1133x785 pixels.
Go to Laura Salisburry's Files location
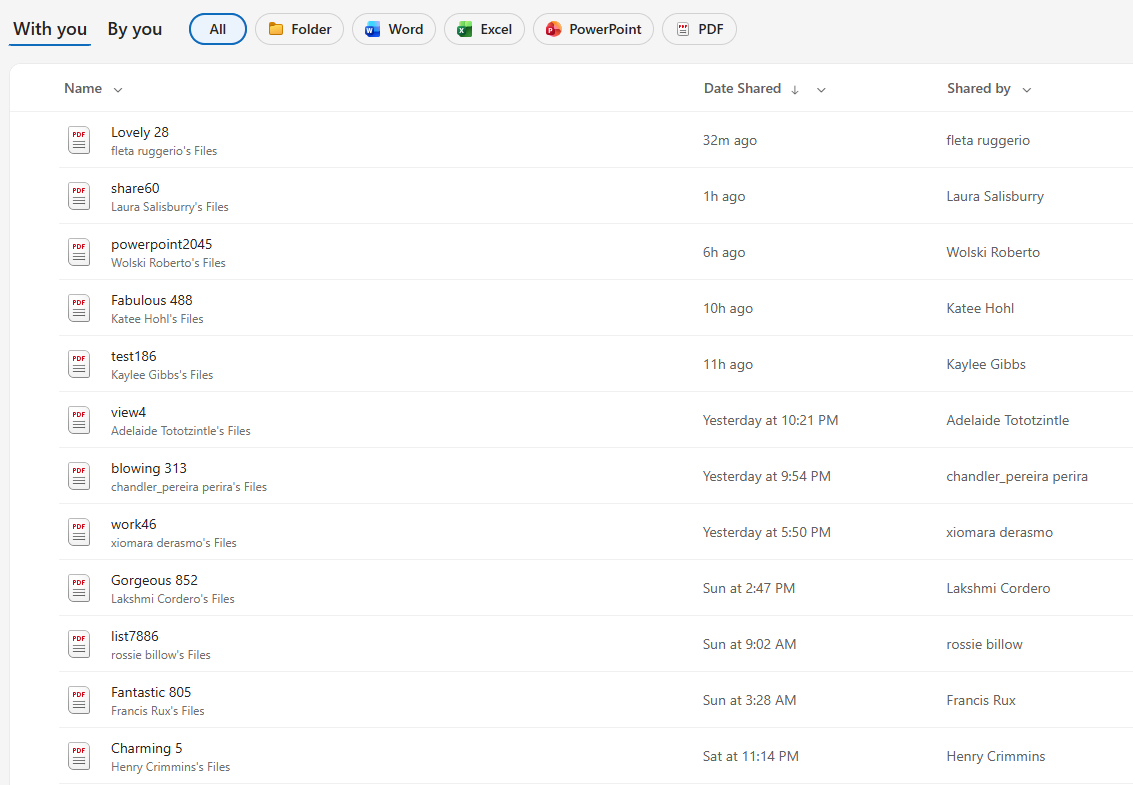pyautogui.click(x=170, y=207)
